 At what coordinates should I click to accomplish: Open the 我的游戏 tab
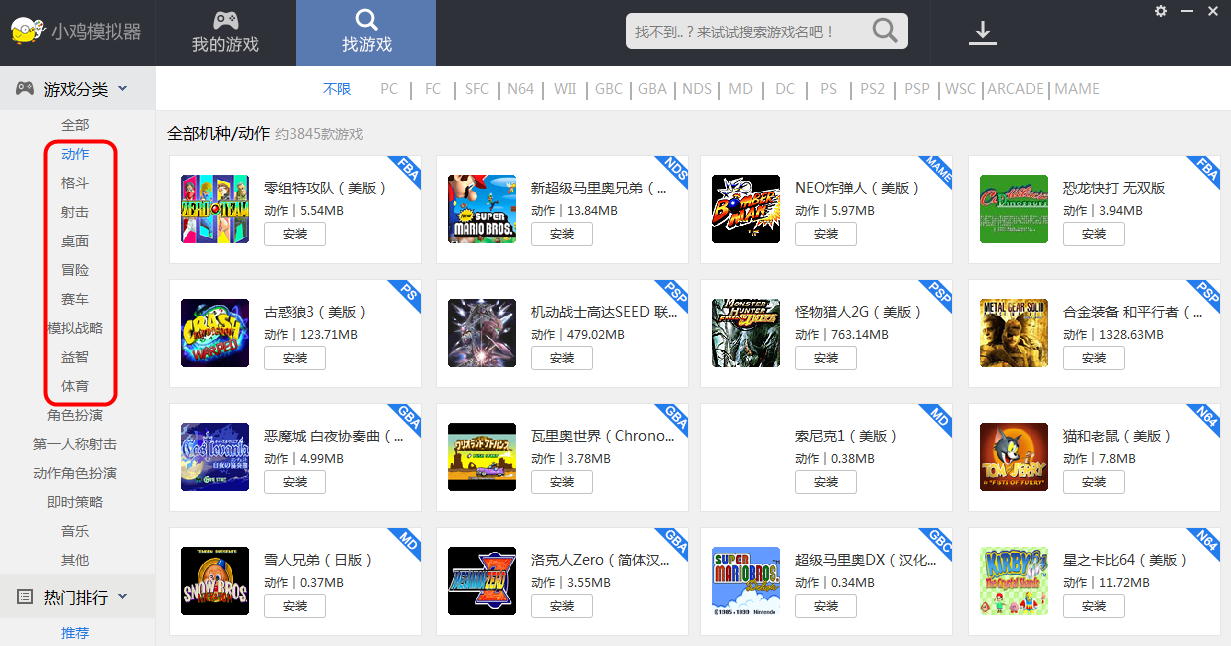[x=225, y=33]
